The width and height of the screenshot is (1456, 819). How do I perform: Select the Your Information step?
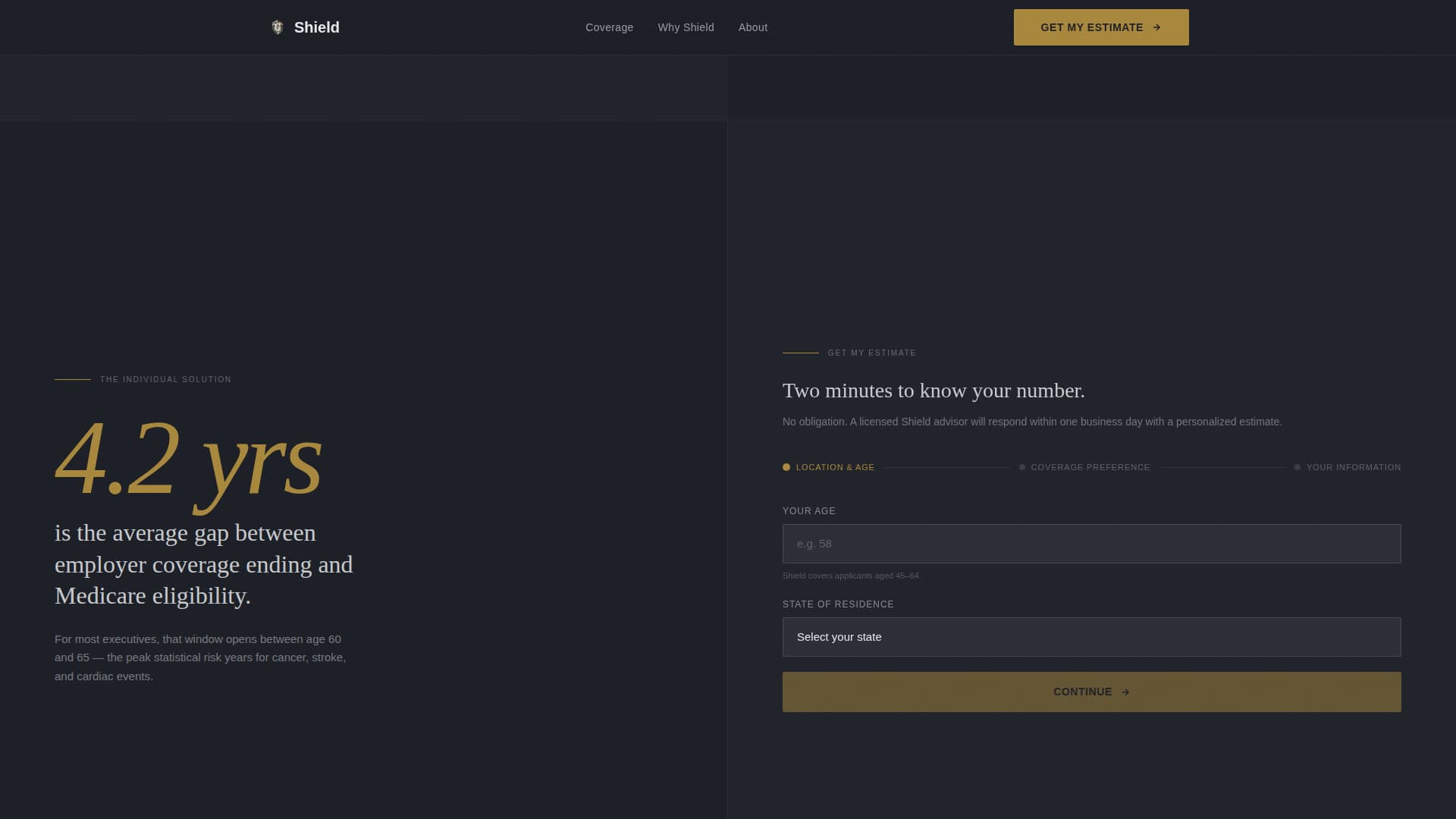(1348, 467)
